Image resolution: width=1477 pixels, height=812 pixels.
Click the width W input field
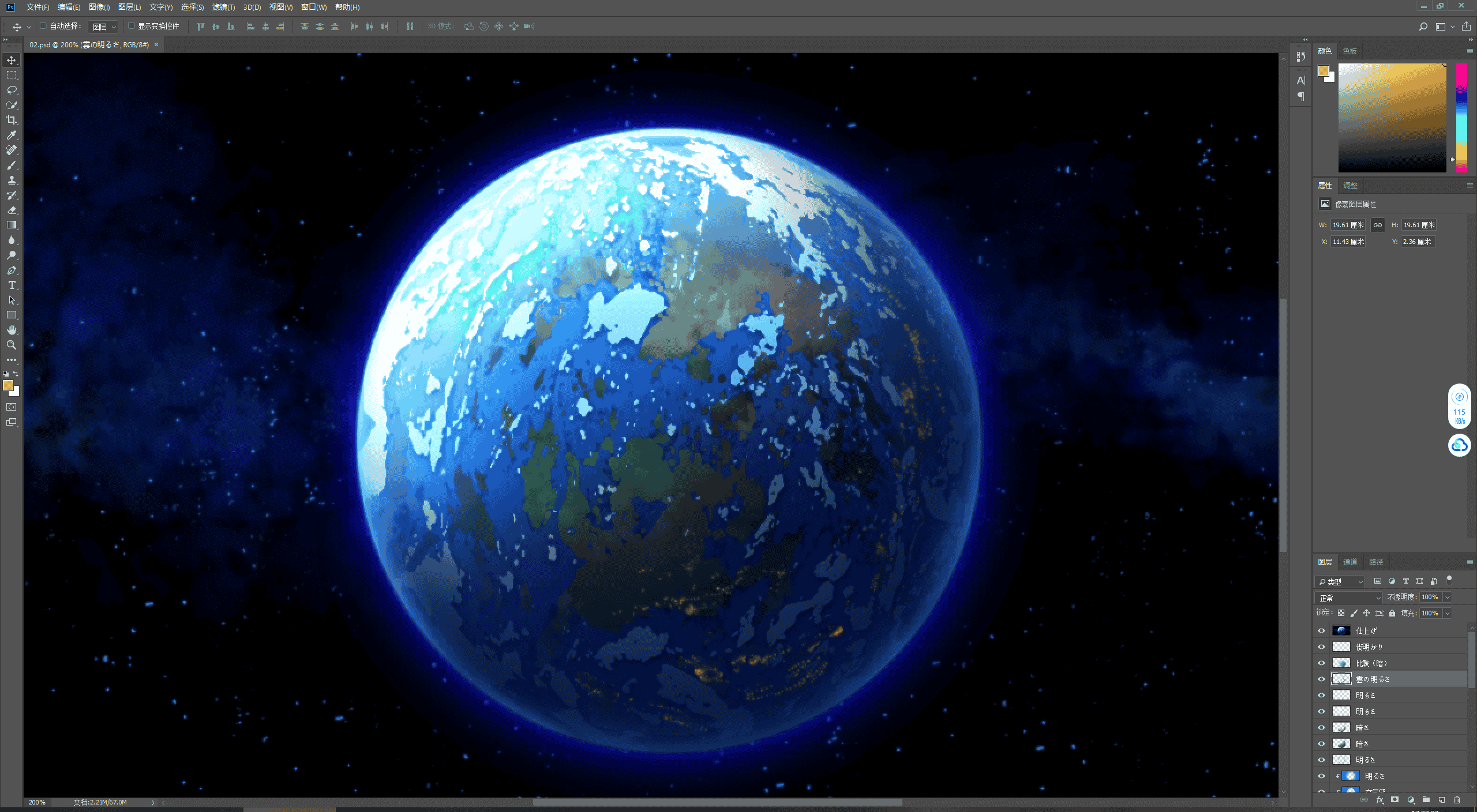[1348, 225]
